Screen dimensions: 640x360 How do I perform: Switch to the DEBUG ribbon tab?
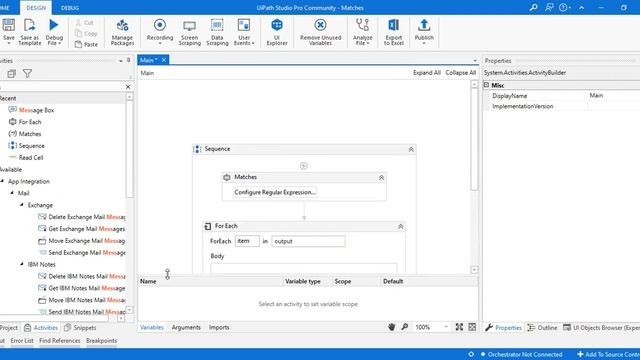(70, 8)
